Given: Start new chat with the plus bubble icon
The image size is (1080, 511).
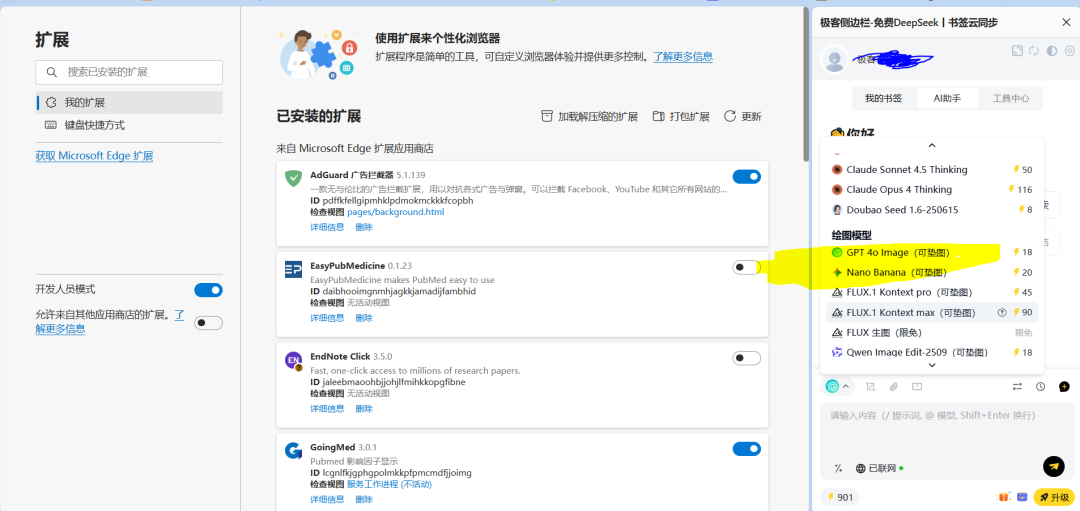Looking at the screenshot, I should click(1064, 386).
